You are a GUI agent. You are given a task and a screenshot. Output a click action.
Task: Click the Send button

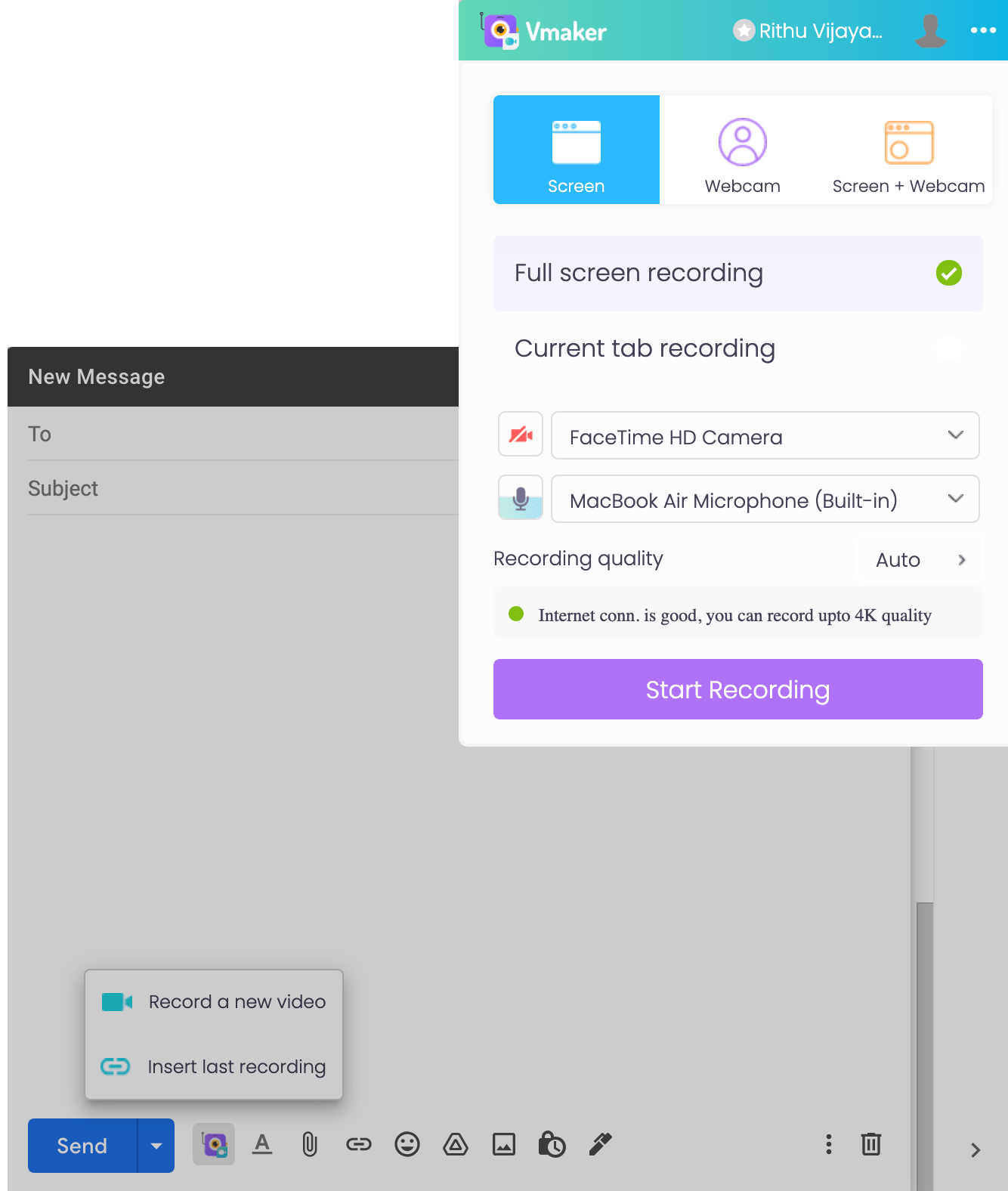[82, 1146]
